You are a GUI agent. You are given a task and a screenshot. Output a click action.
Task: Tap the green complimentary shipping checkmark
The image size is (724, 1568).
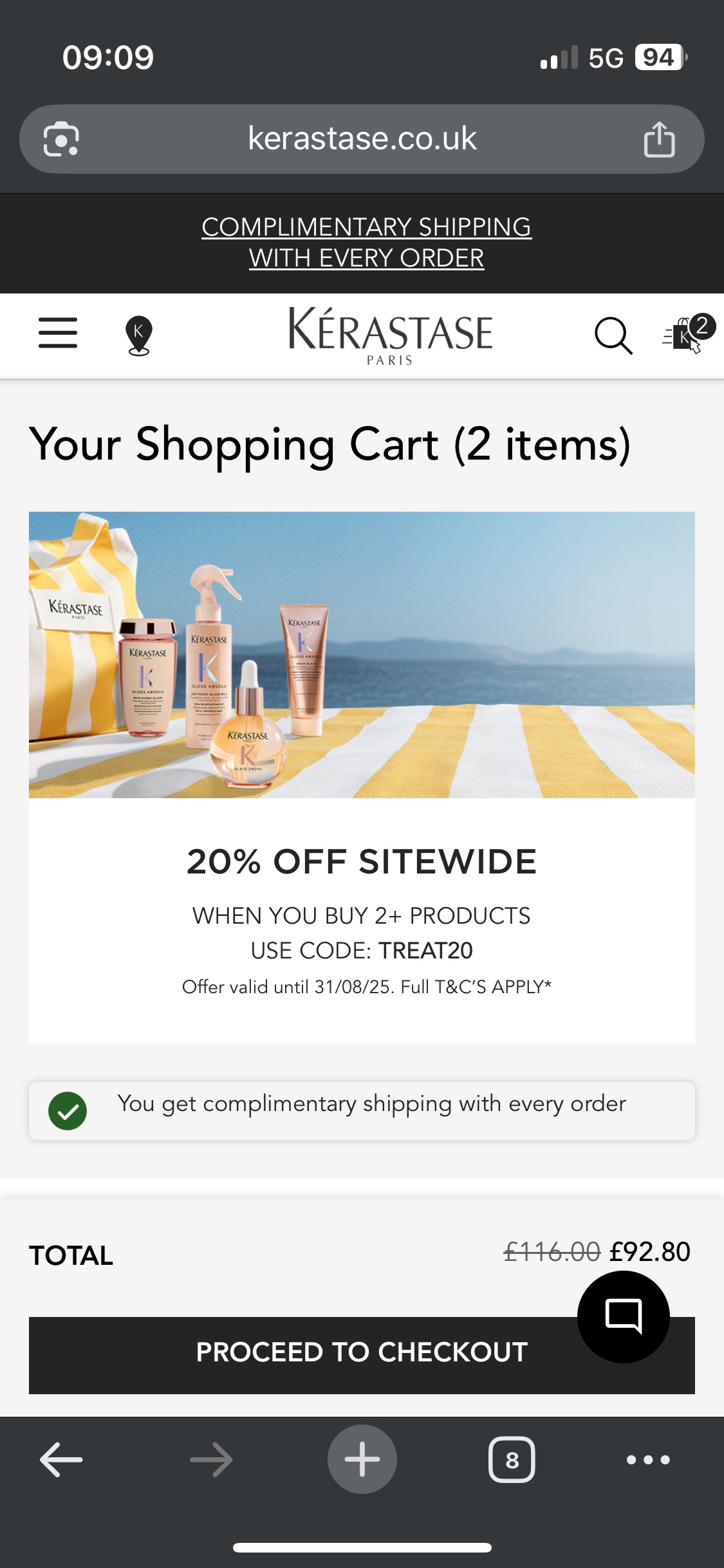68,1111
